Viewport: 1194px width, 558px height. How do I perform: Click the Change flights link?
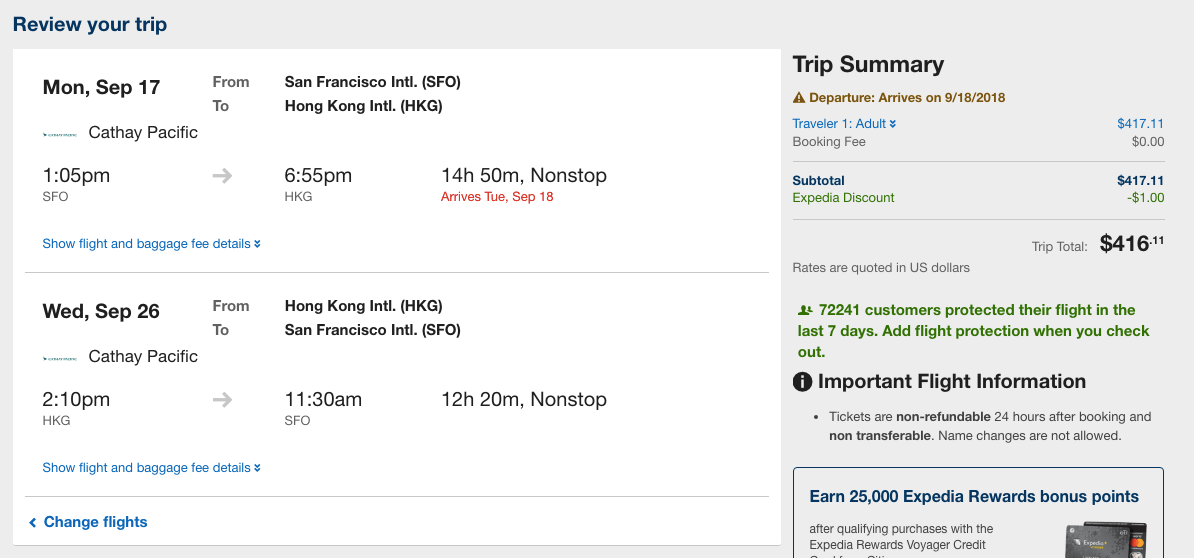pos(95,522)
